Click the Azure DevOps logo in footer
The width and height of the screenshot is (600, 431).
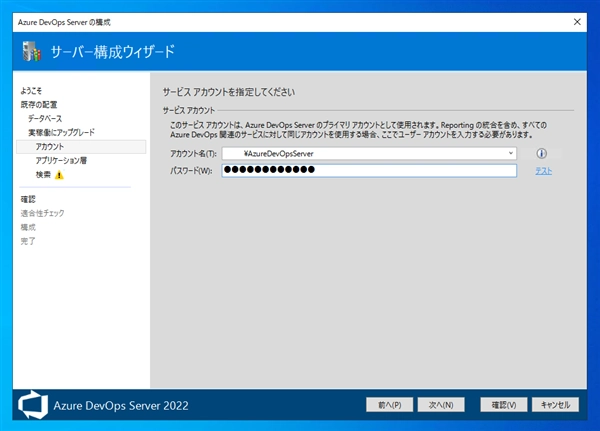coord(33,405)
